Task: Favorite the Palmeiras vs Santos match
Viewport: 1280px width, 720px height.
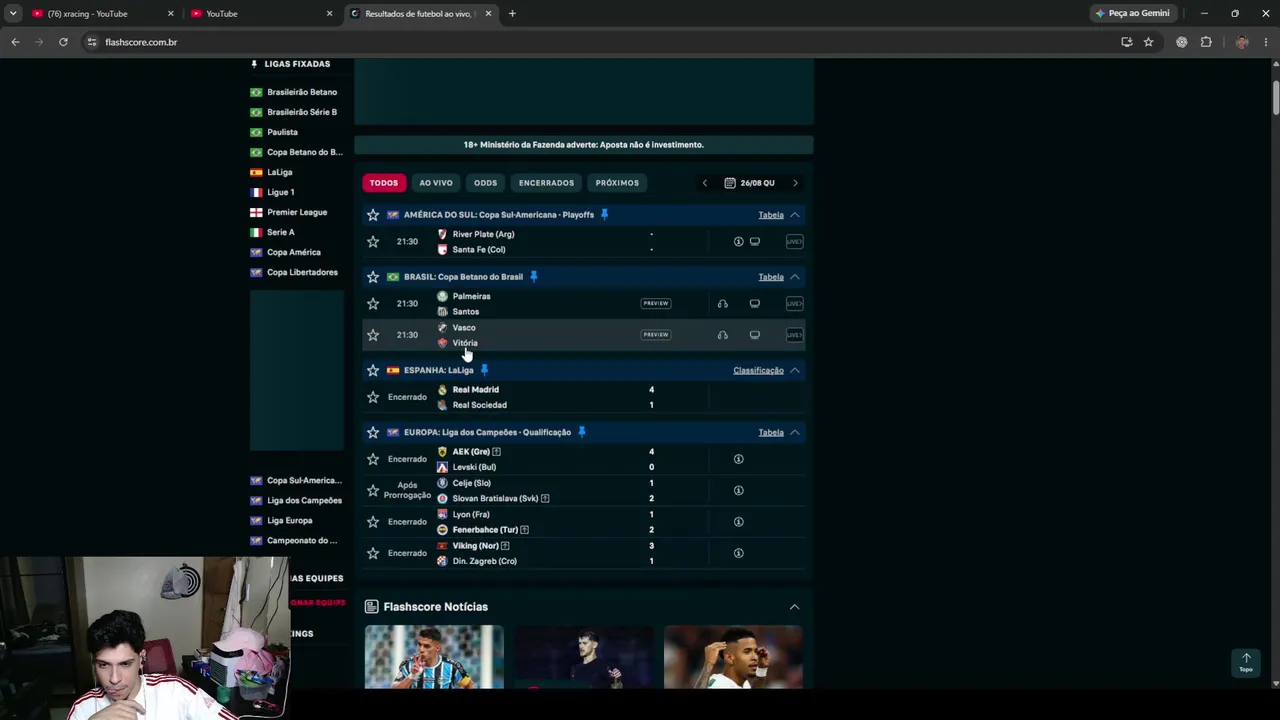Action: click(373, 304)
